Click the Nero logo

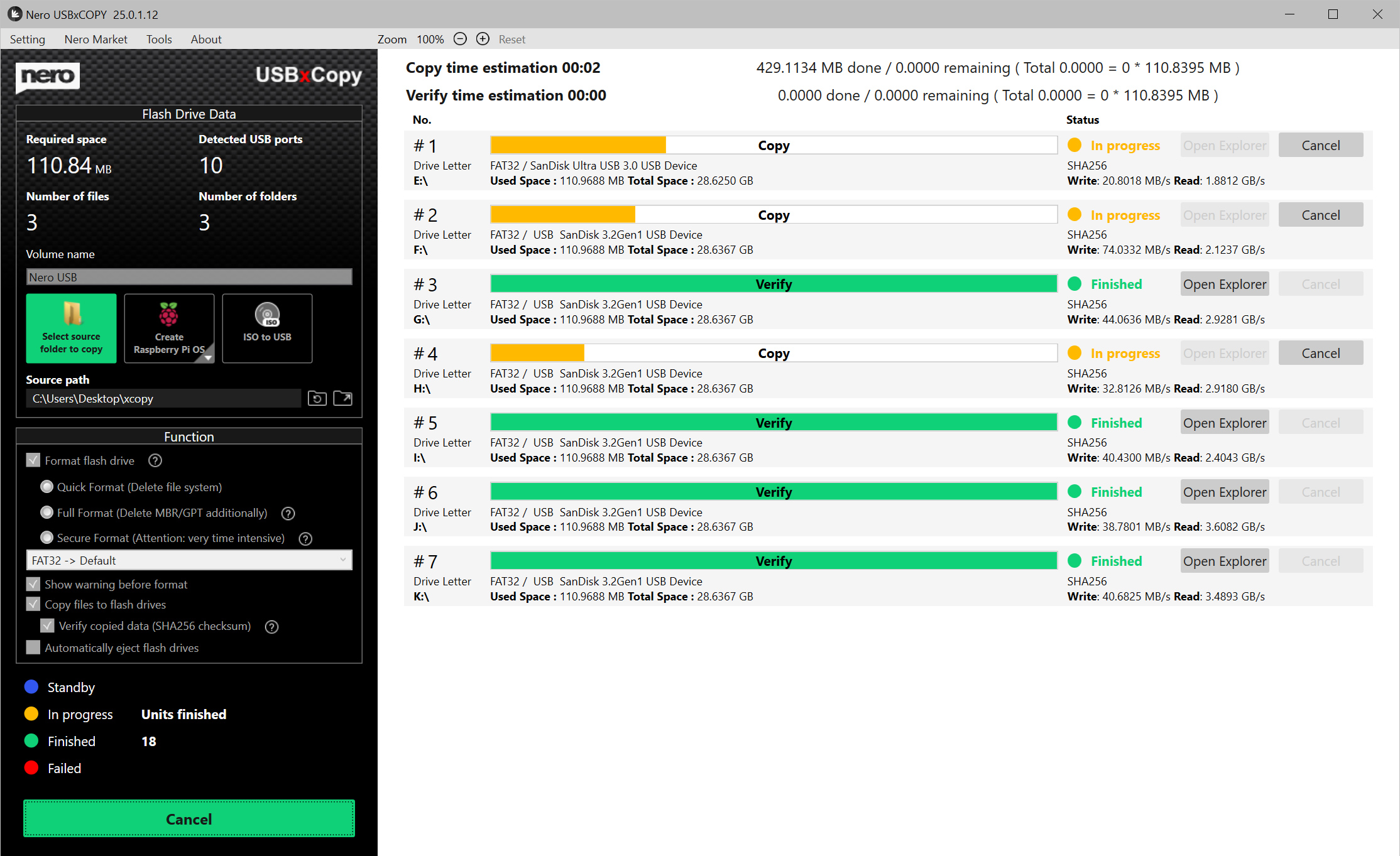(48, 77)
